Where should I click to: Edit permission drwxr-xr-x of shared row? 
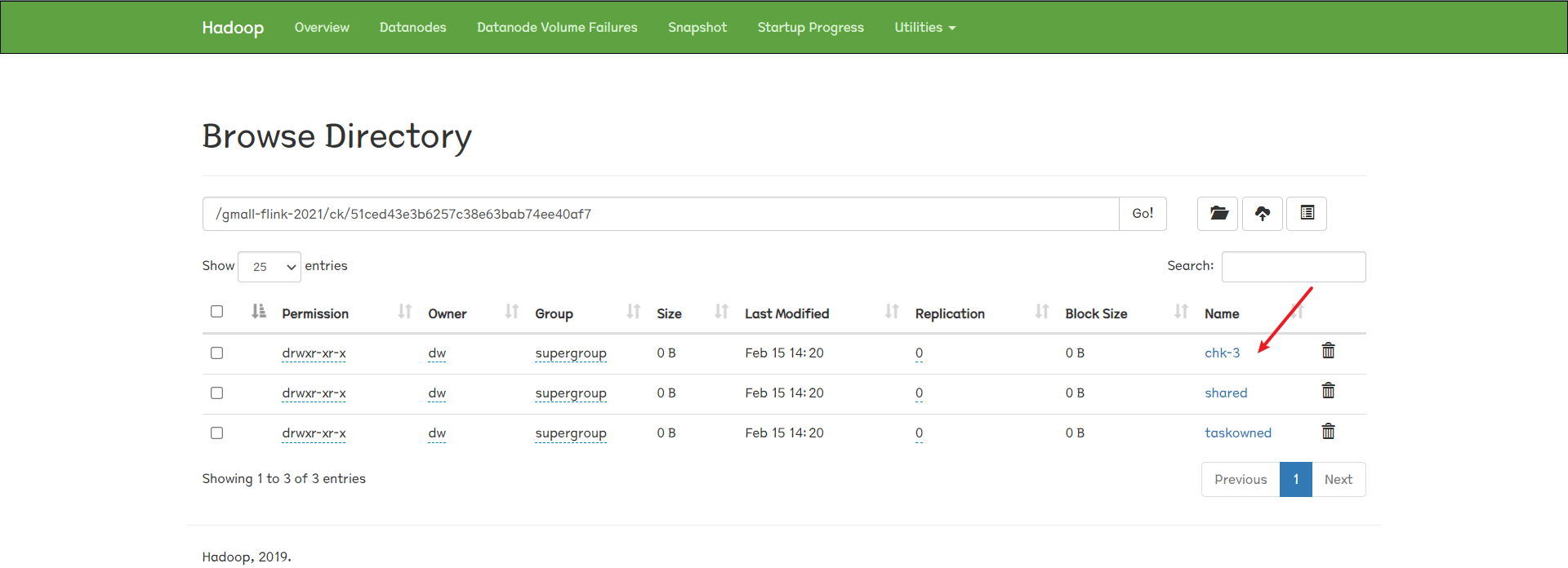[x=314, y=393]
